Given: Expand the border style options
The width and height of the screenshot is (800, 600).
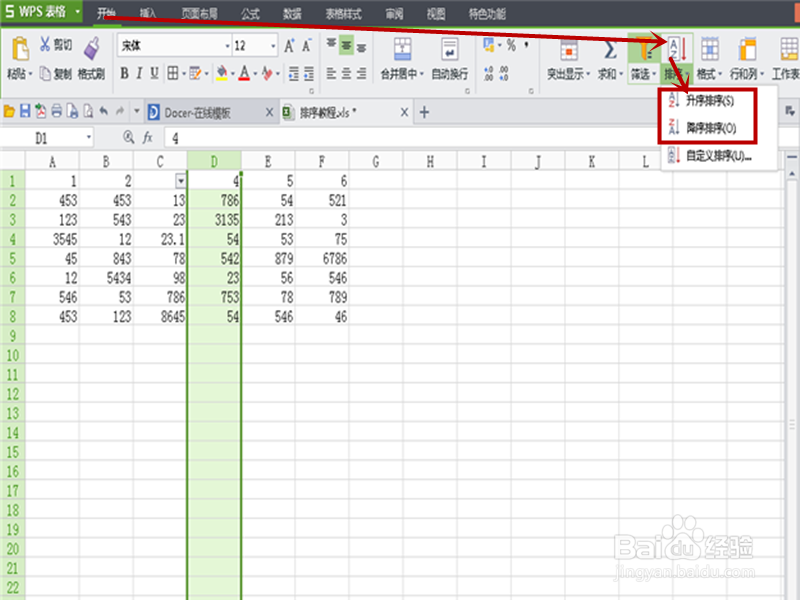Looking at the screenshot, I should (185, 72).
